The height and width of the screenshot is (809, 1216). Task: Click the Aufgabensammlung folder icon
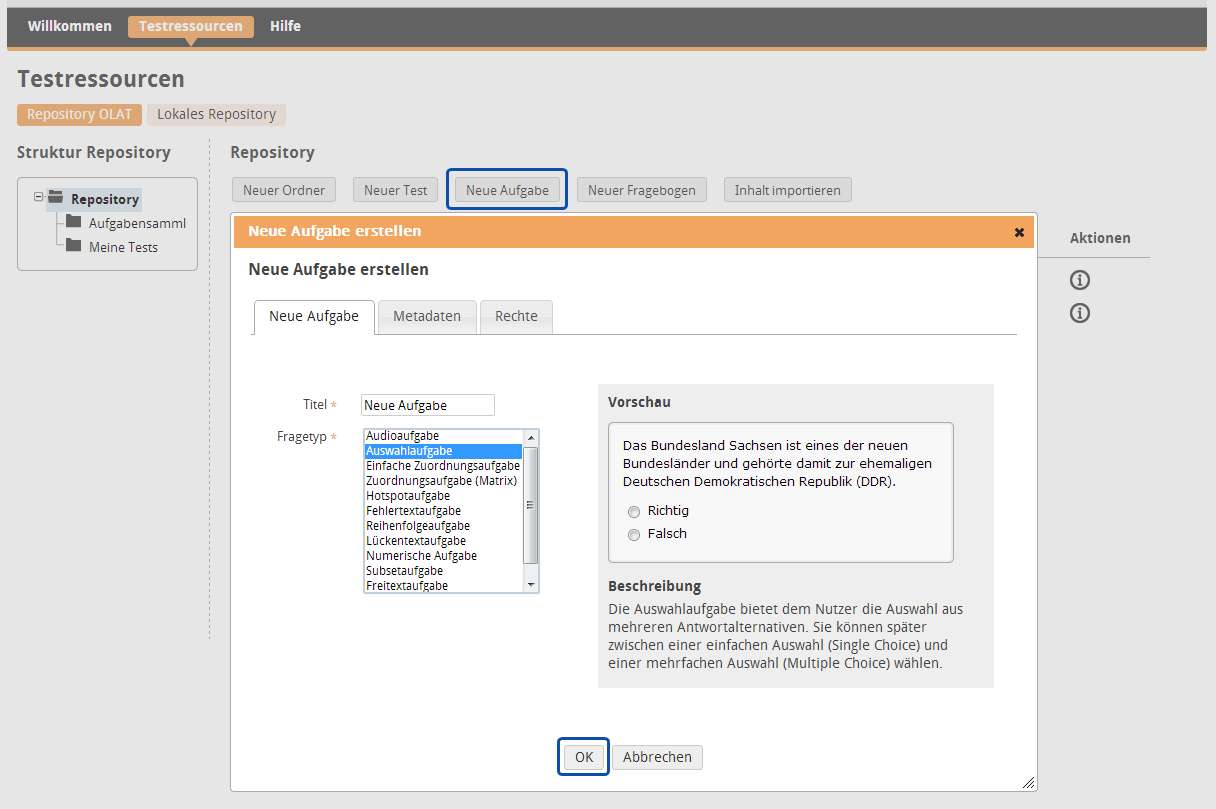[73, 222]
